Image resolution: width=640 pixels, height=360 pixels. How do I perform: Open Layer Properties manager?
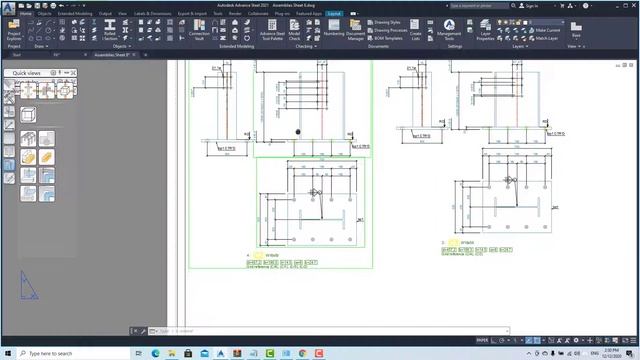pyautogui.click(x=485, y=30)
